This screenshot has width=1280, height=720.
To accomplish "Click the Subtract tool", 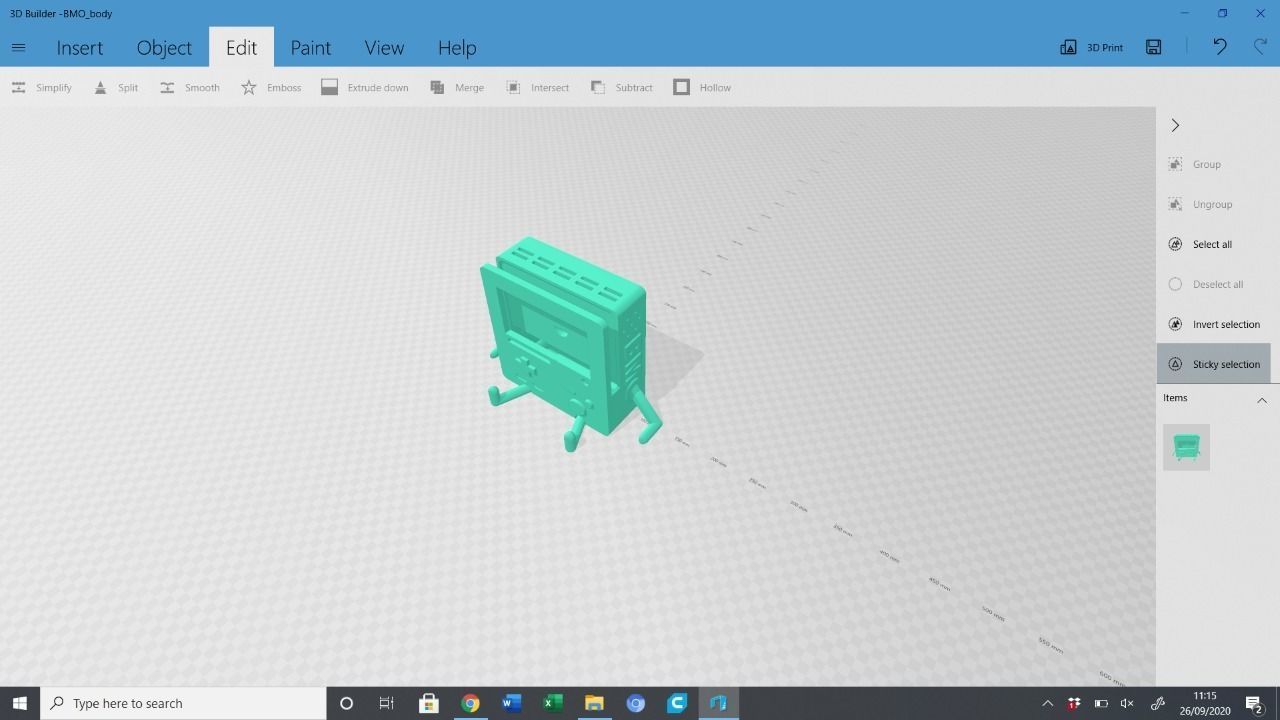I will 621,87.
